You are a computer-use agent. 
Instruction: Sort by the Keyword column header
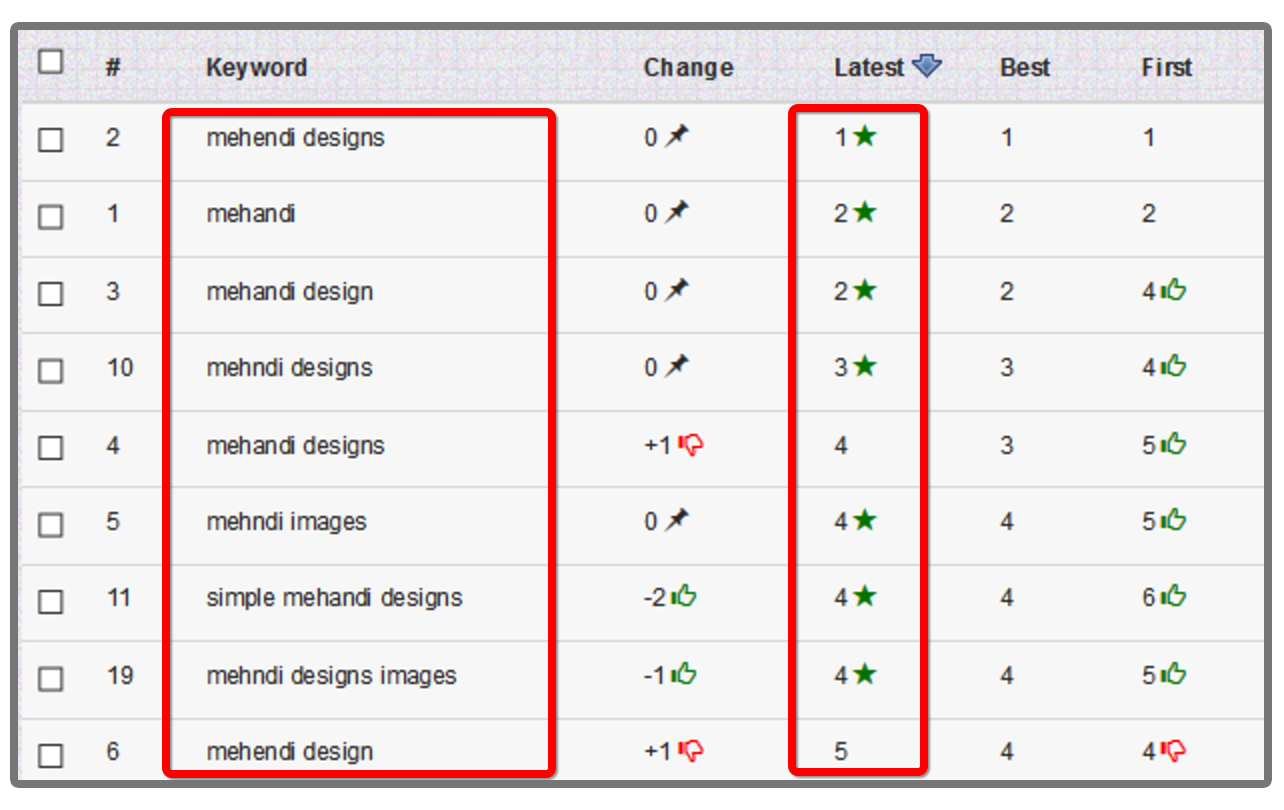[256, 68]
